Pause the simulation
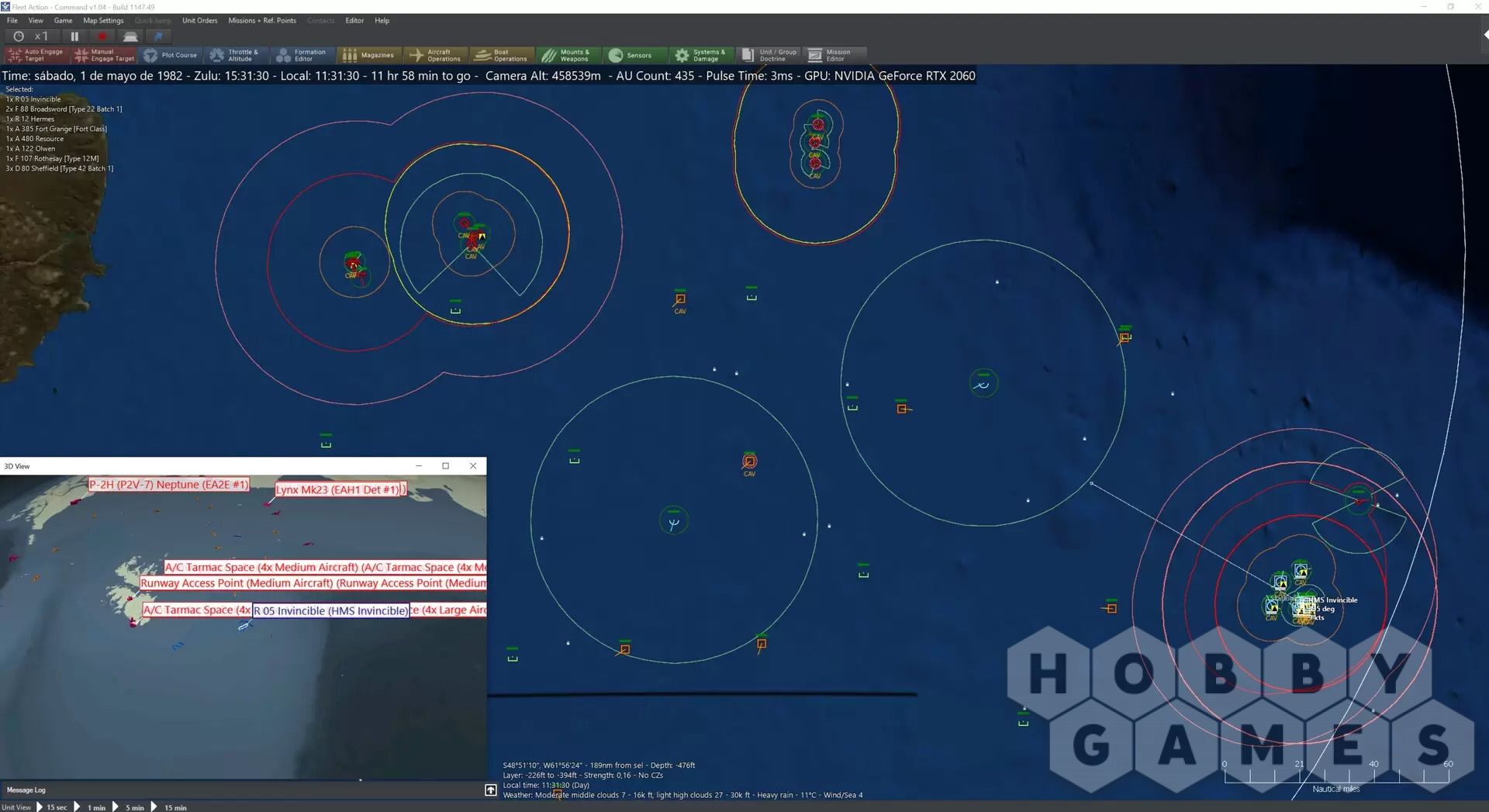The image size is (1489, 812). (x=74, y=36)
